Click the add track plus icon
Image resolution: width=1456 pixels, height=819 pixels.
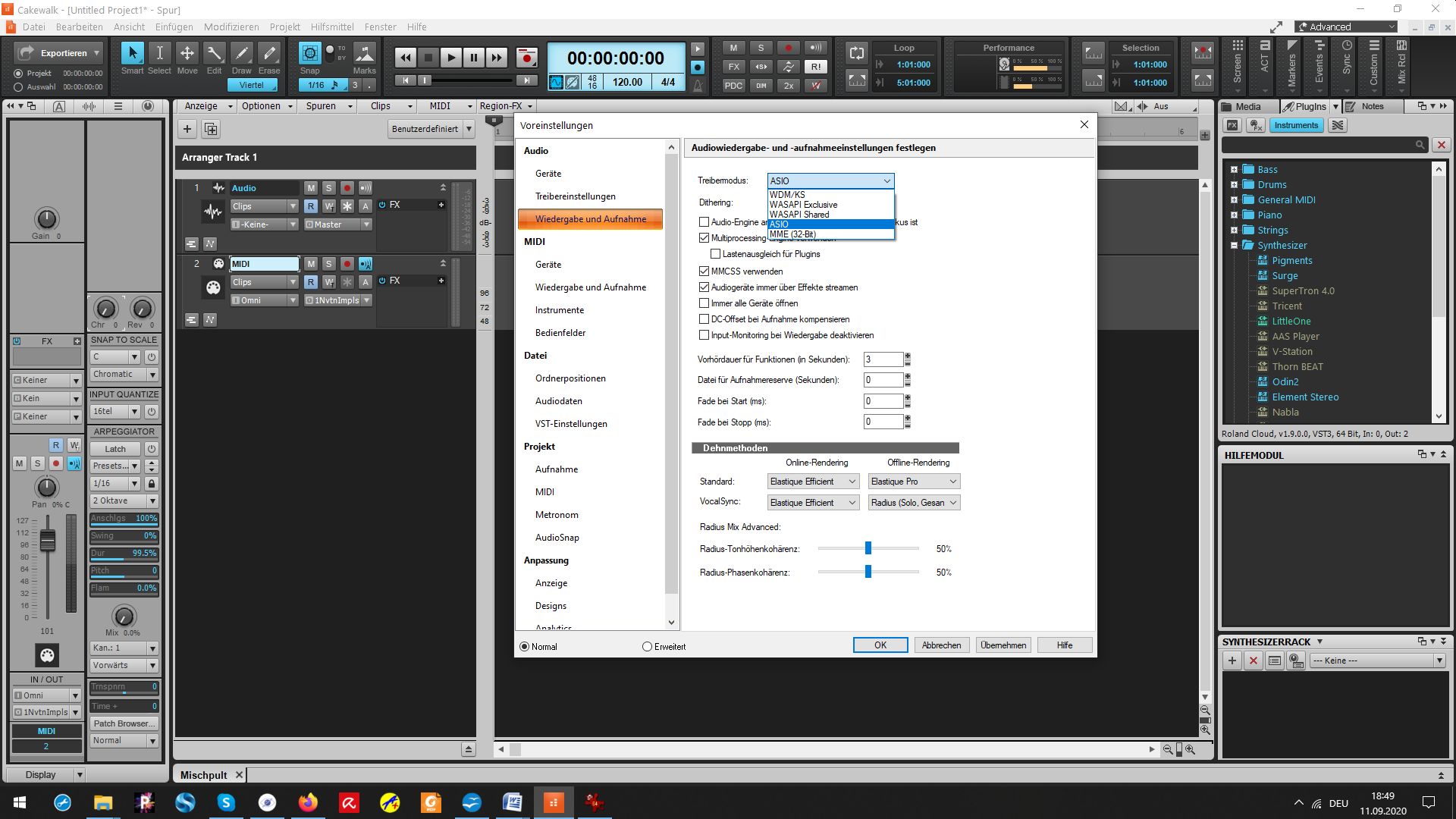[x=187, y=129]
